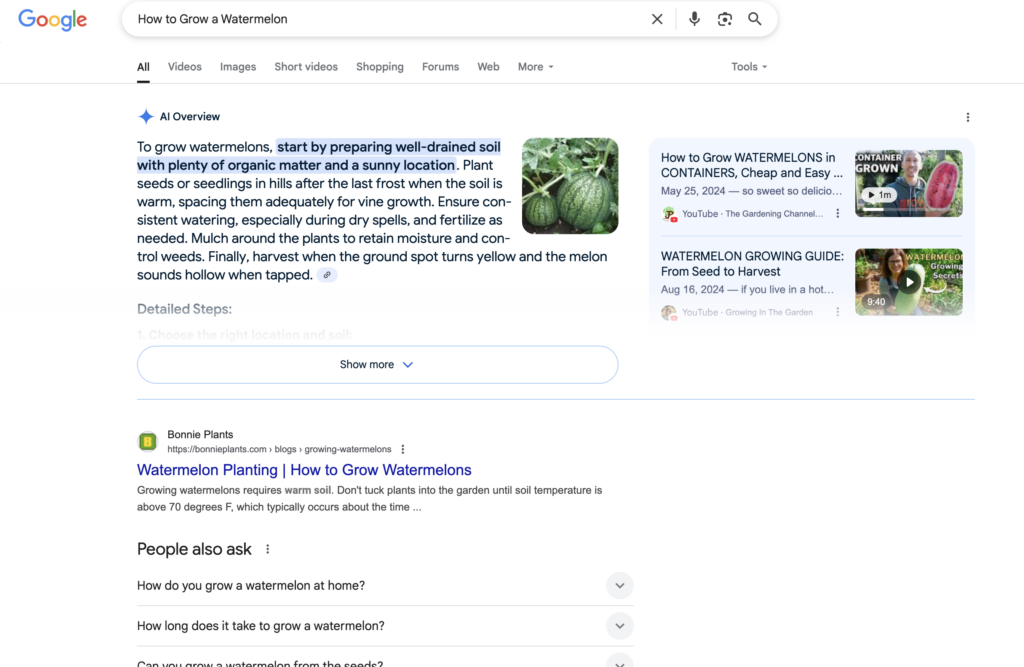The width and height of the screenshot is (1024, 667).
Task: Open Google Lens image search
Action: point(724,19)
